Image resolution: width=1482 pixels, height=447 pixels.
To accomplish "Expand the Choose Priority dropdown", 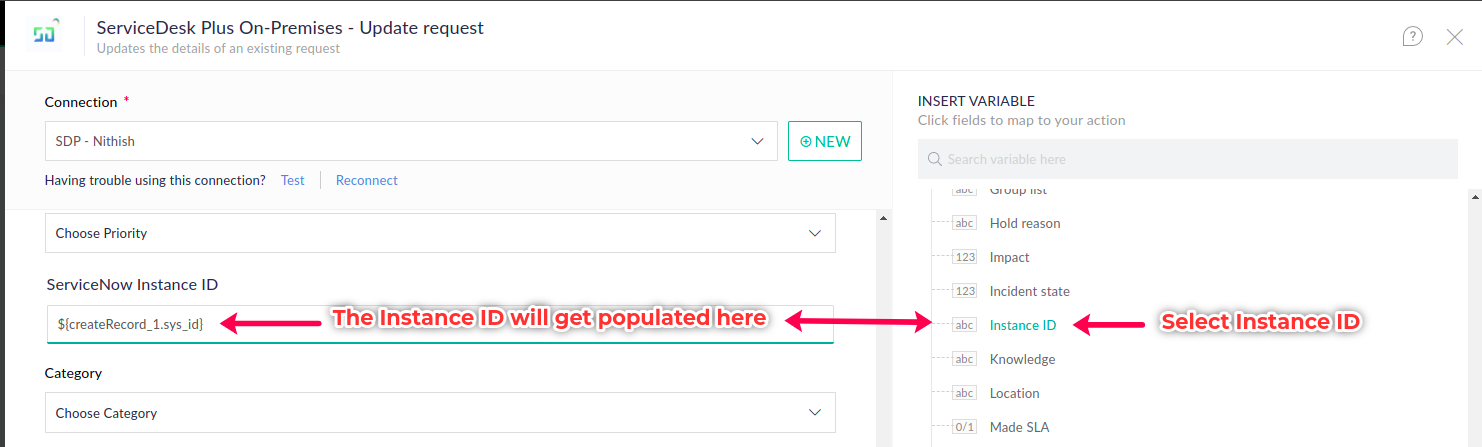I will click(x=440, y=233).
